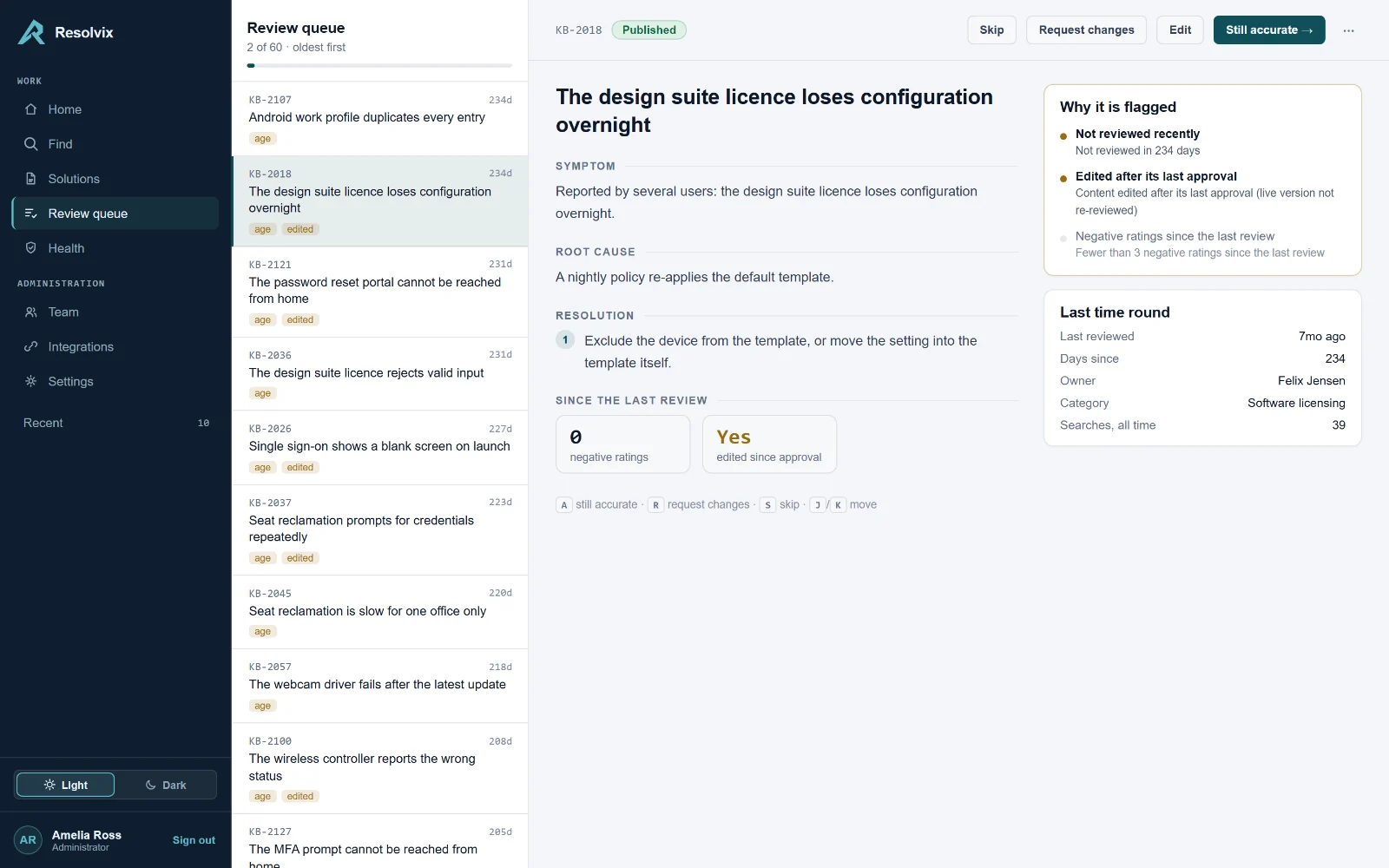Click the '2 of 60 · oldest first' label
The image size is (1389, 868).
[296, 47]
